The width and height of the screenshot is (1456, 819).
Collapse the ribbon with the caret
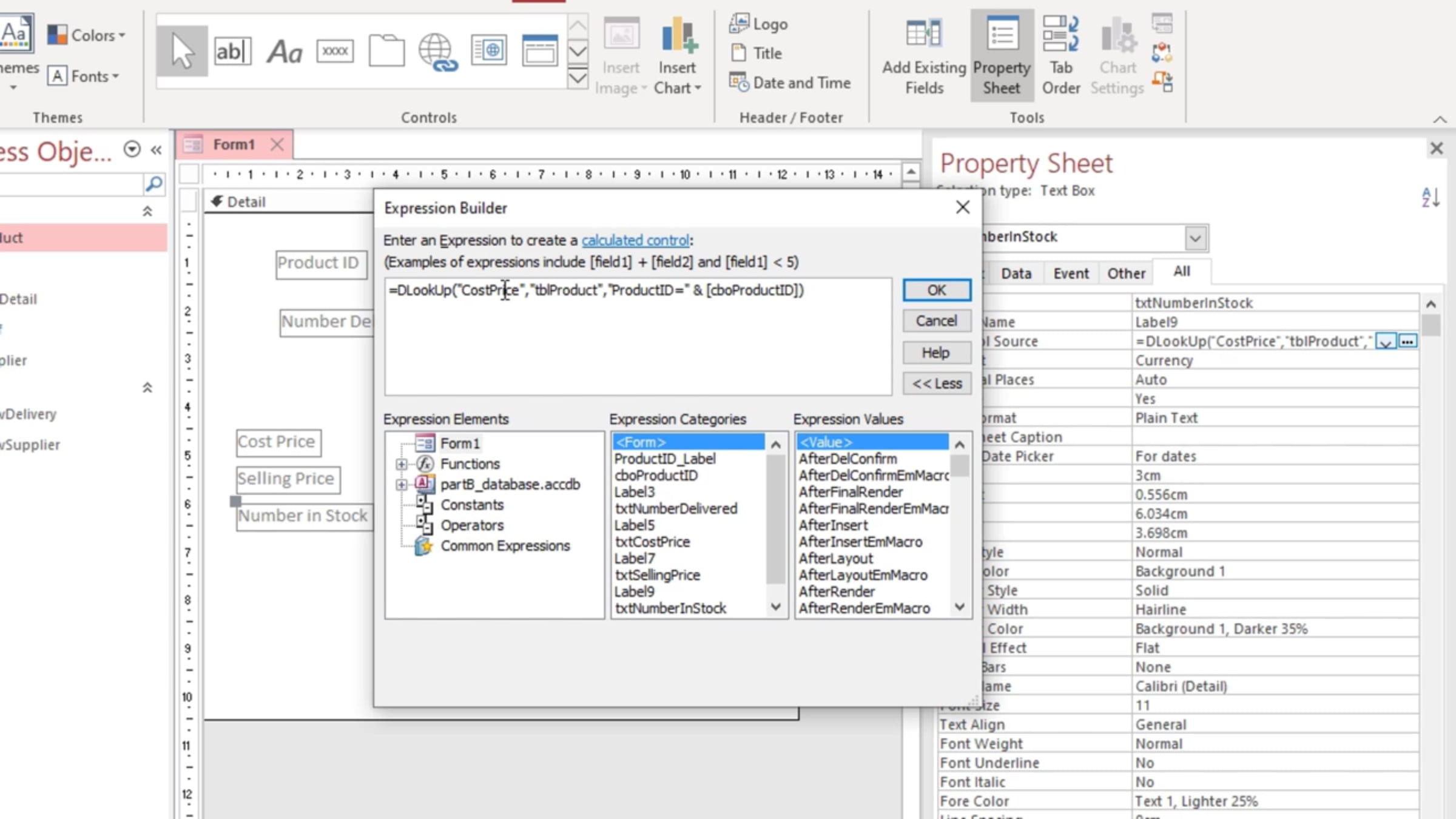[x=1440, y=120]
